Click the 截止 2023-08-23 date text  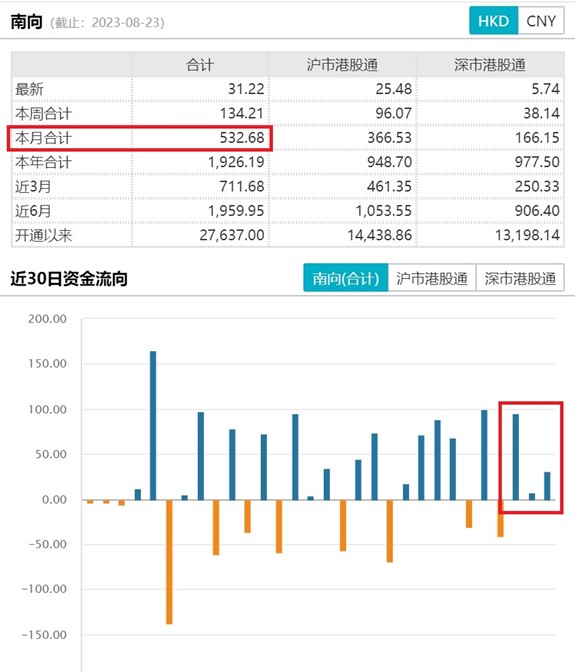pos(107,22)
